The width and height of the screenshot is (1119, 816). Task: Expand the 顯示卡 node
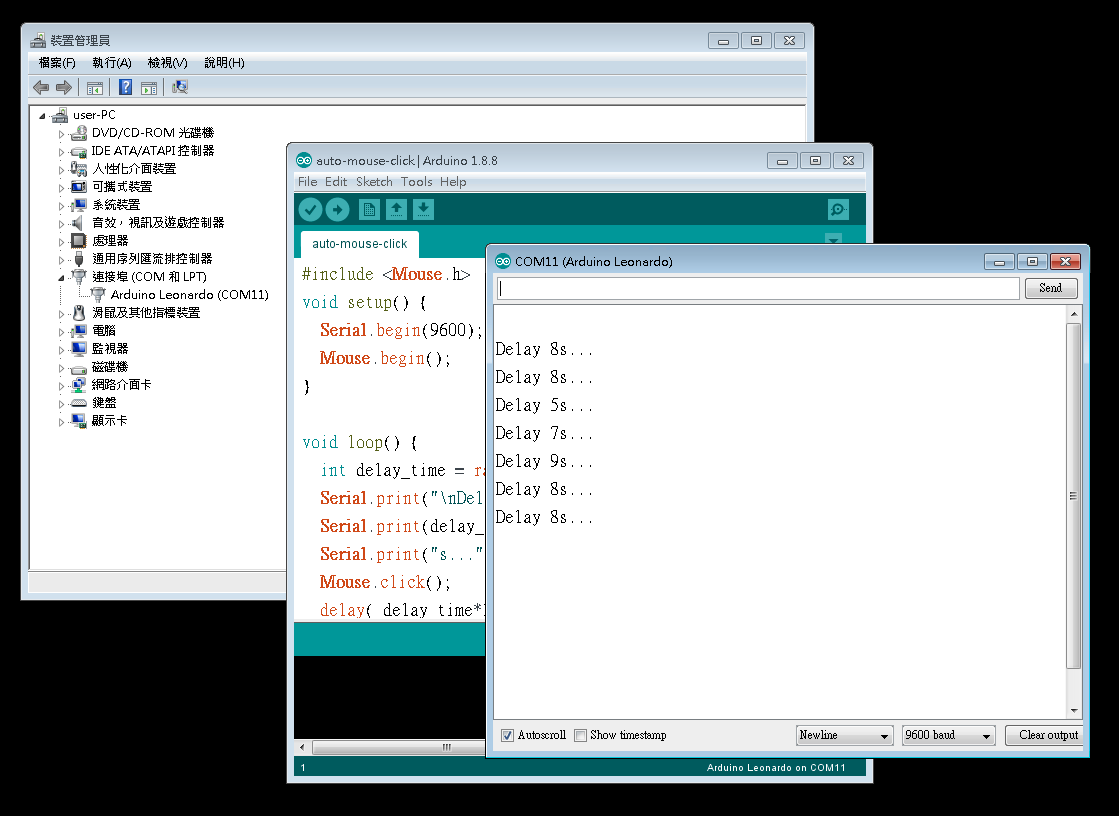(61, 422)
